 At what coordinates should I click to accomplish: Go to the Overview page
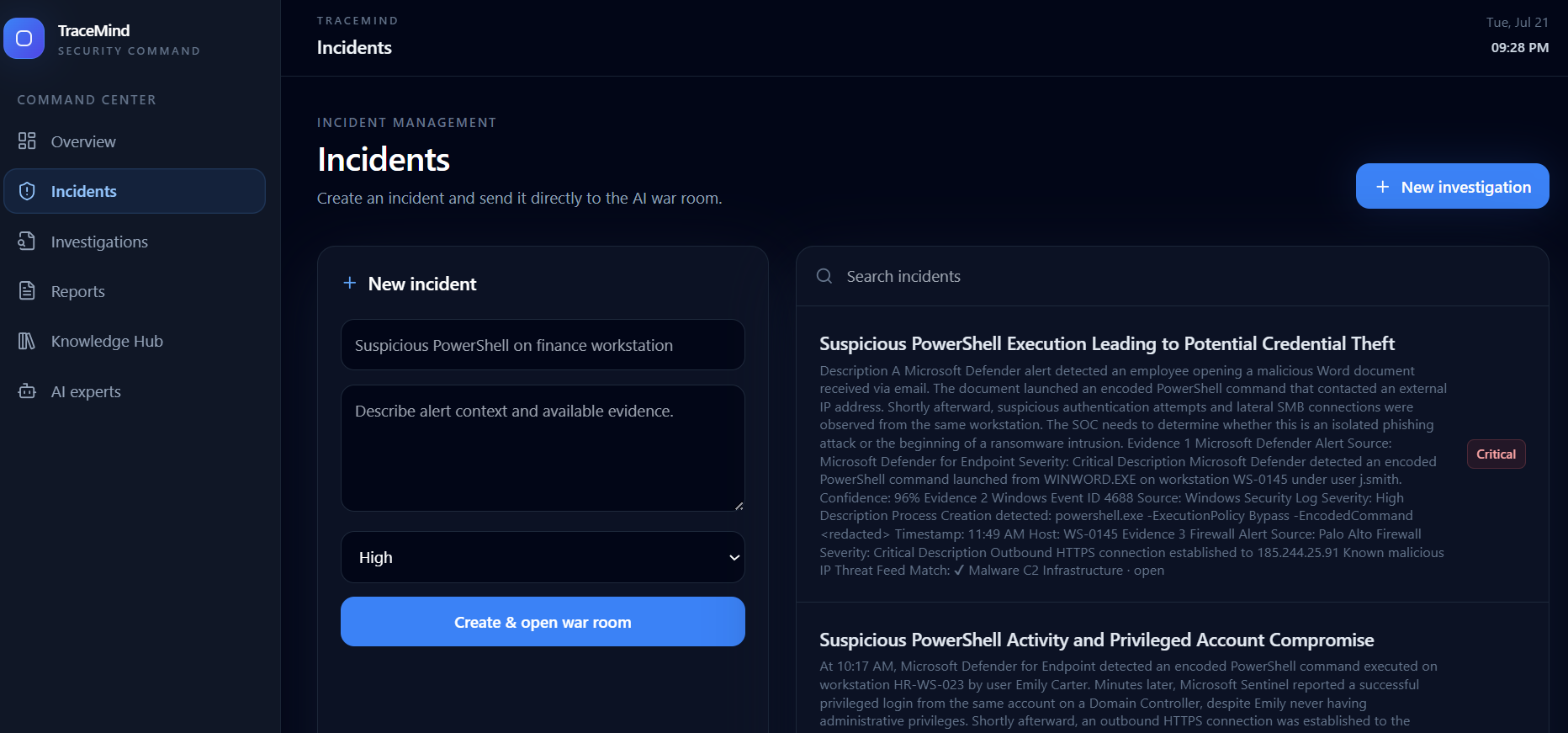135,141
